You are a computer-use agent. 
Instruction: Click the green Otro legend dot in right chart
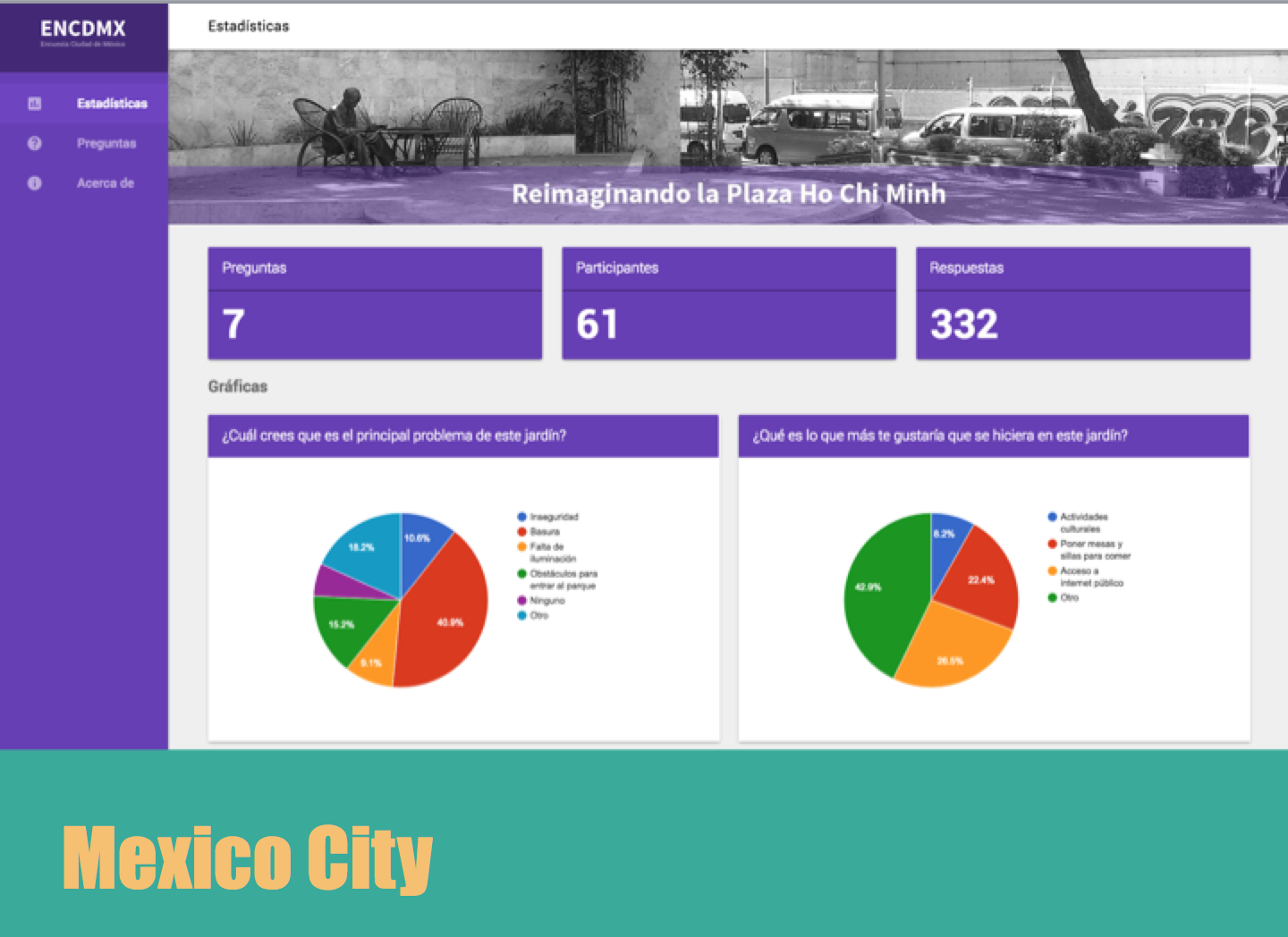(x=1052, y=597)
